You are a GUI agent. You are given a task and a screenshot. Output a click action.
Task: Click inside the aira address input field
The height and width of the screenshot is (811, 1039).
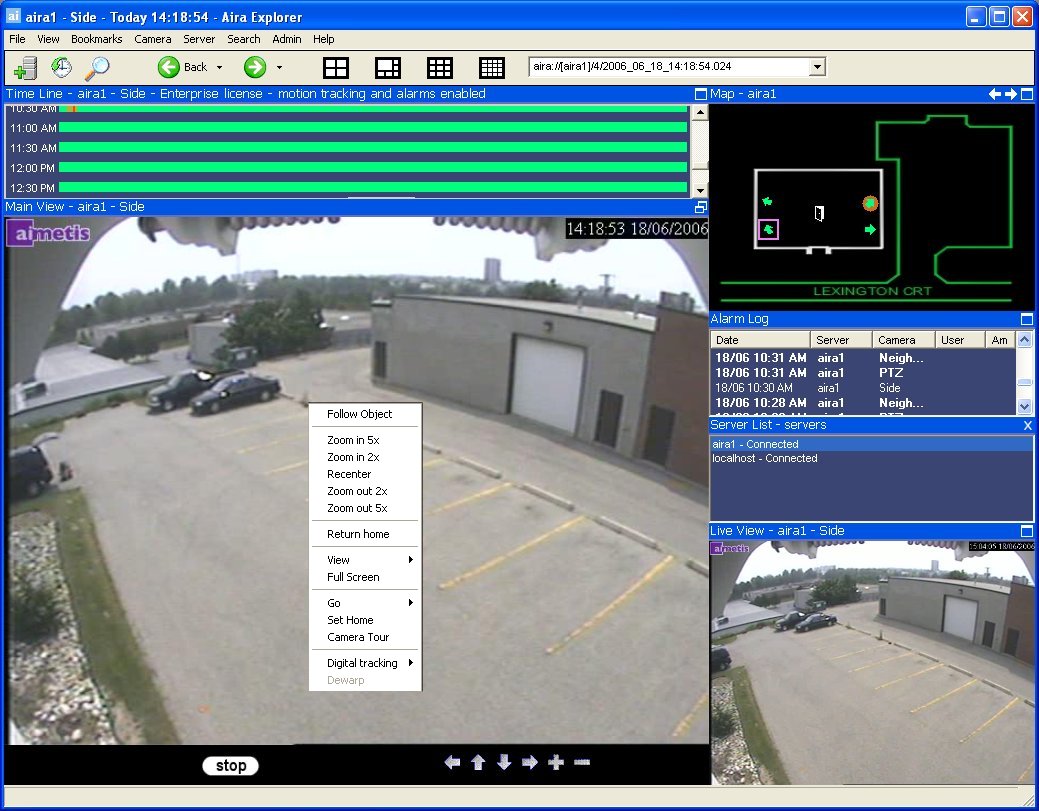click(x=669, y=67)
